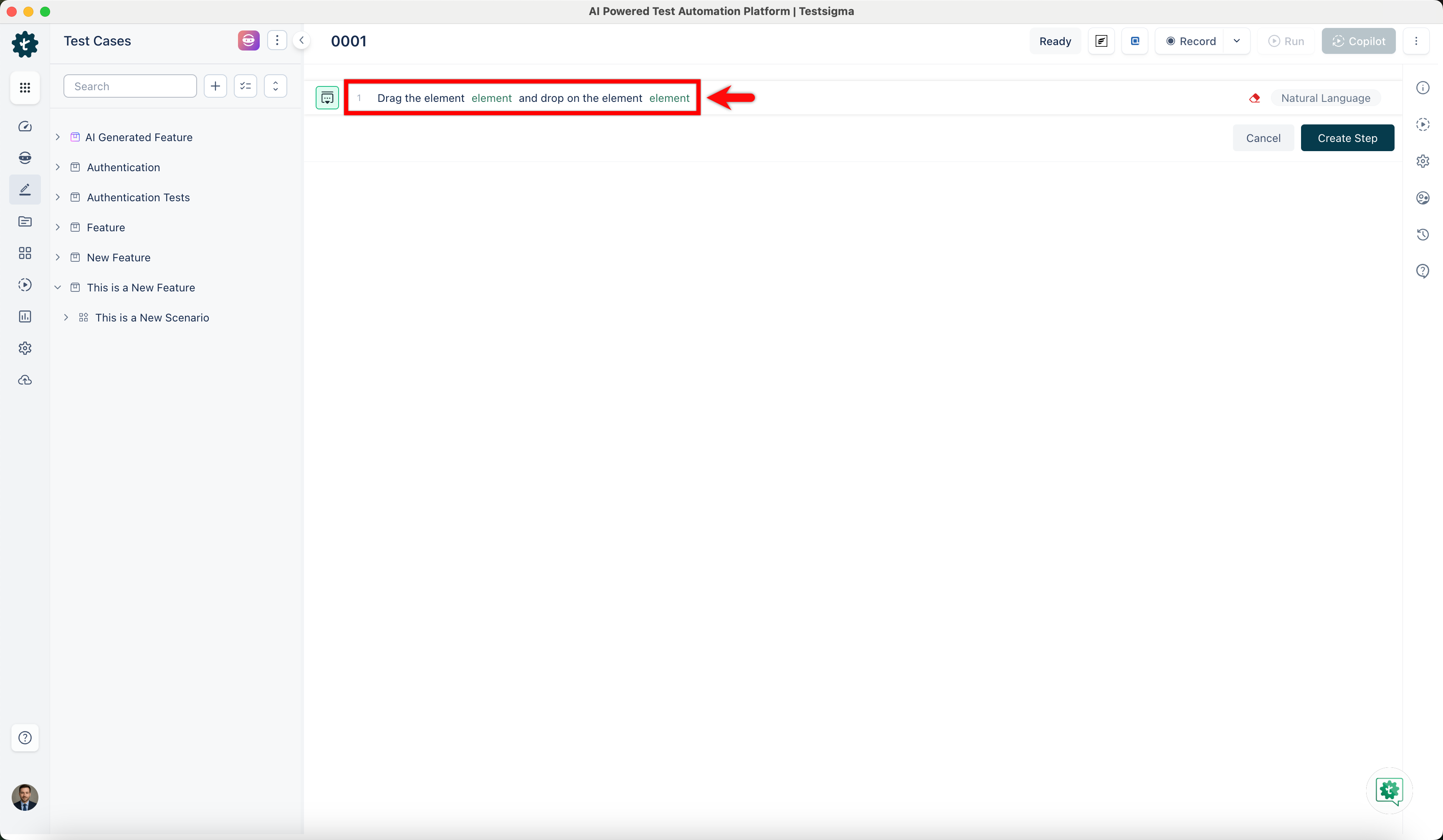Click the pink AI agent icon

(248, 40)
